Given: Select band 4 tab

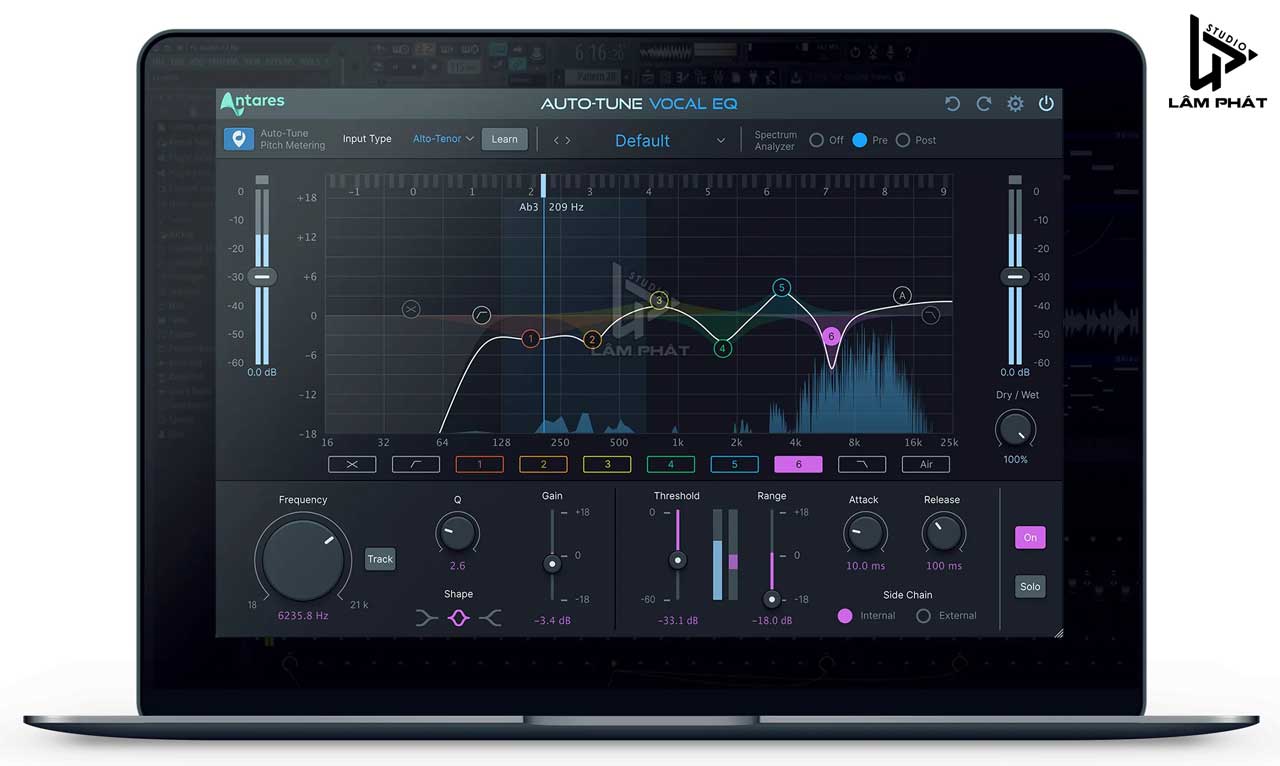Looking at the screenshot, I should click(671, 464).
